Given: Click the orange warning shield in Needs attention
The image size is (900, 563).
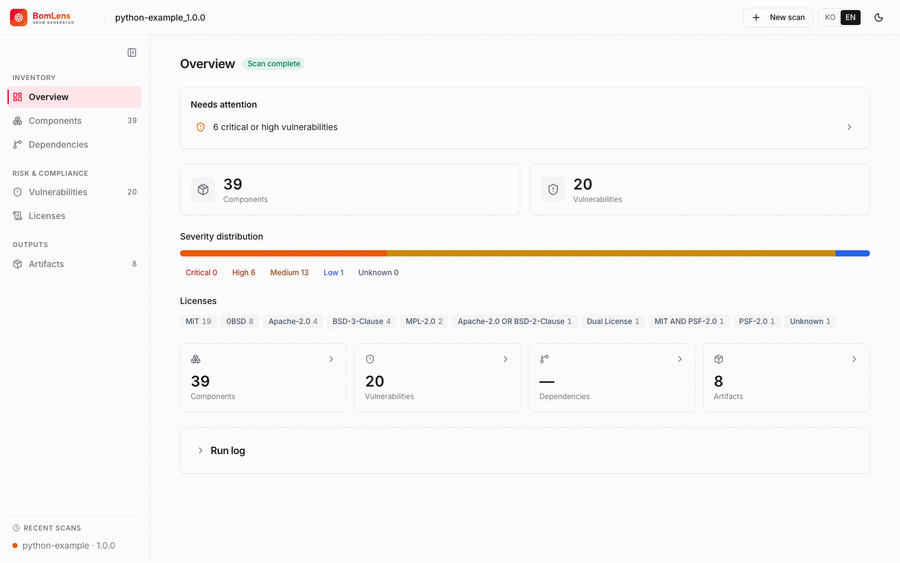Looking at the screenshot, I should [x=200, y=127].
